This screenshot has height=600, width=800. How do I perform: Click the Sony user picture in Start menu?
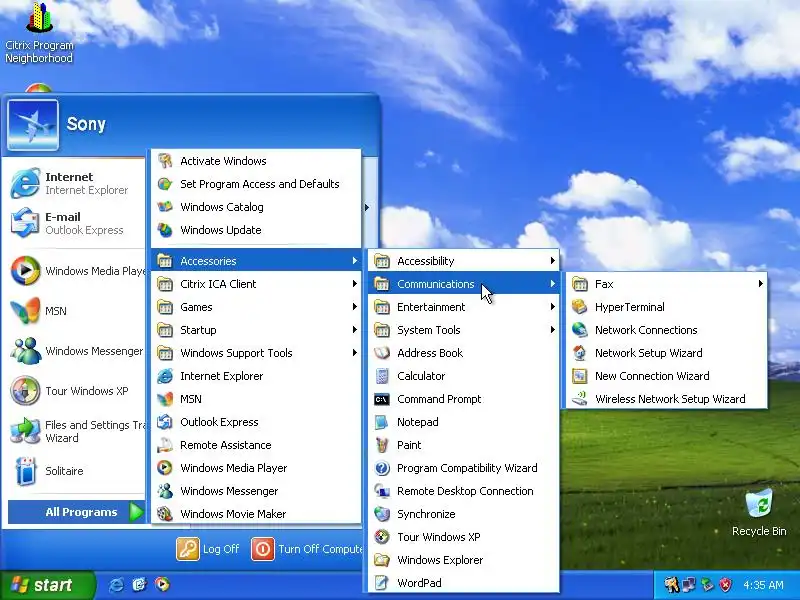coord(33,125)
